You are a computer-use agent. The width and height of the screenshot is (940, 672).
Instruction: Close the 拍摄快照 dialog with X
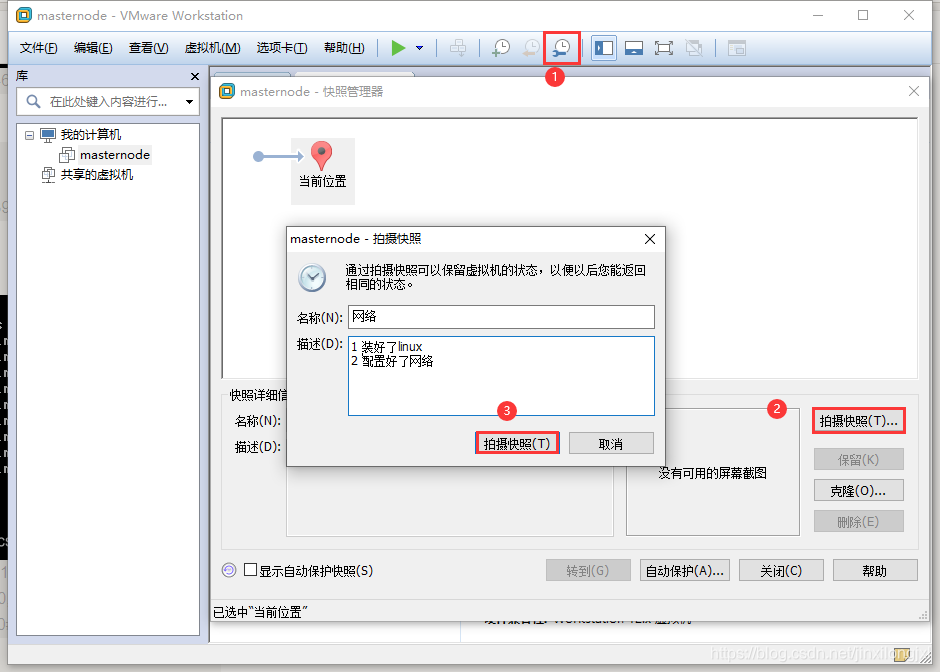pyautogui.click(x=649, y=239)
